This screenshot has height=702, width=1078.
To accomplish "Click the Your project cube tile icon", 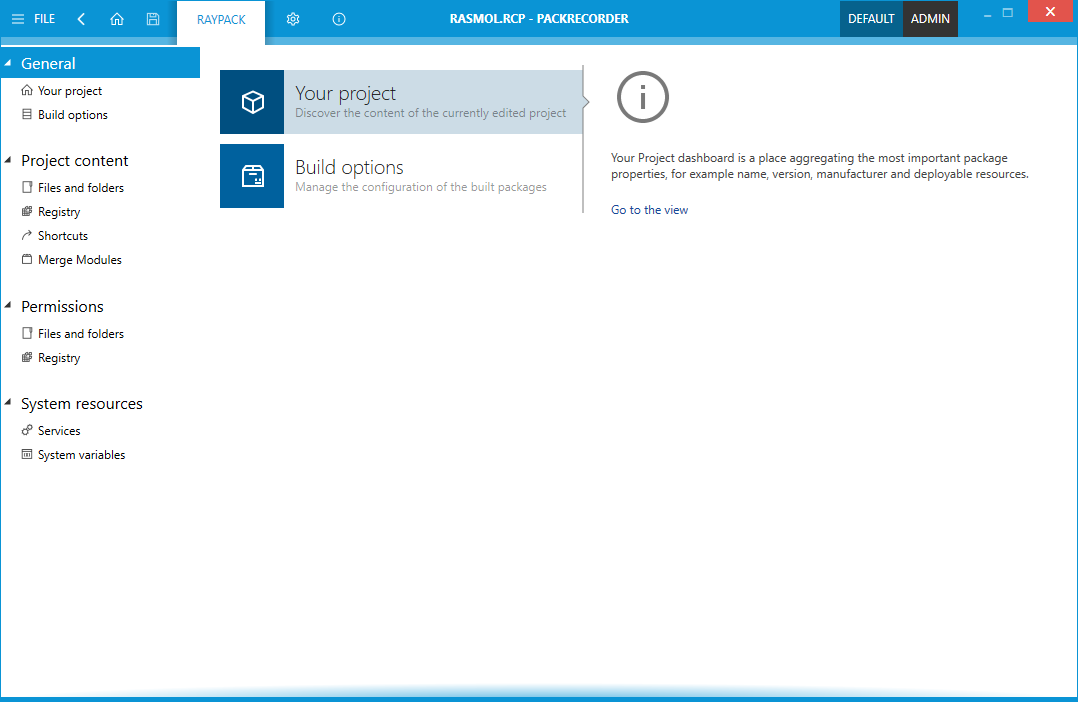I will 252,102.
